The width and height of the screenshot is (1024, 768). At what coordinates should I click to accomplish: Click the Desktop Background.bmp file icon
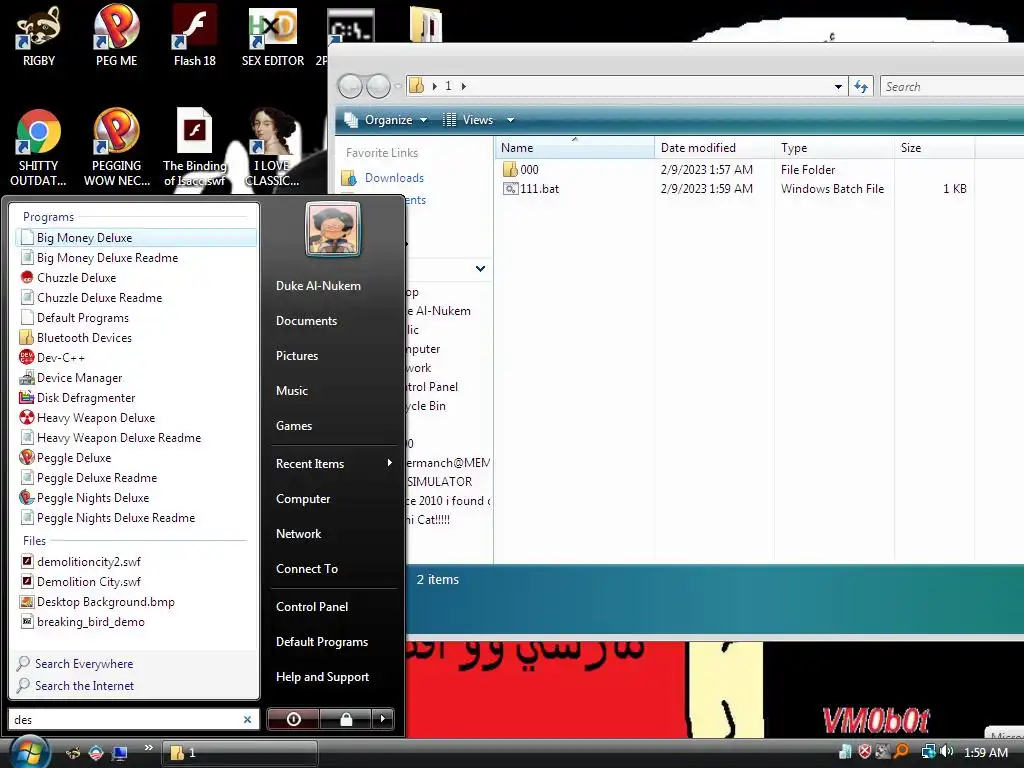pos(27,601)
